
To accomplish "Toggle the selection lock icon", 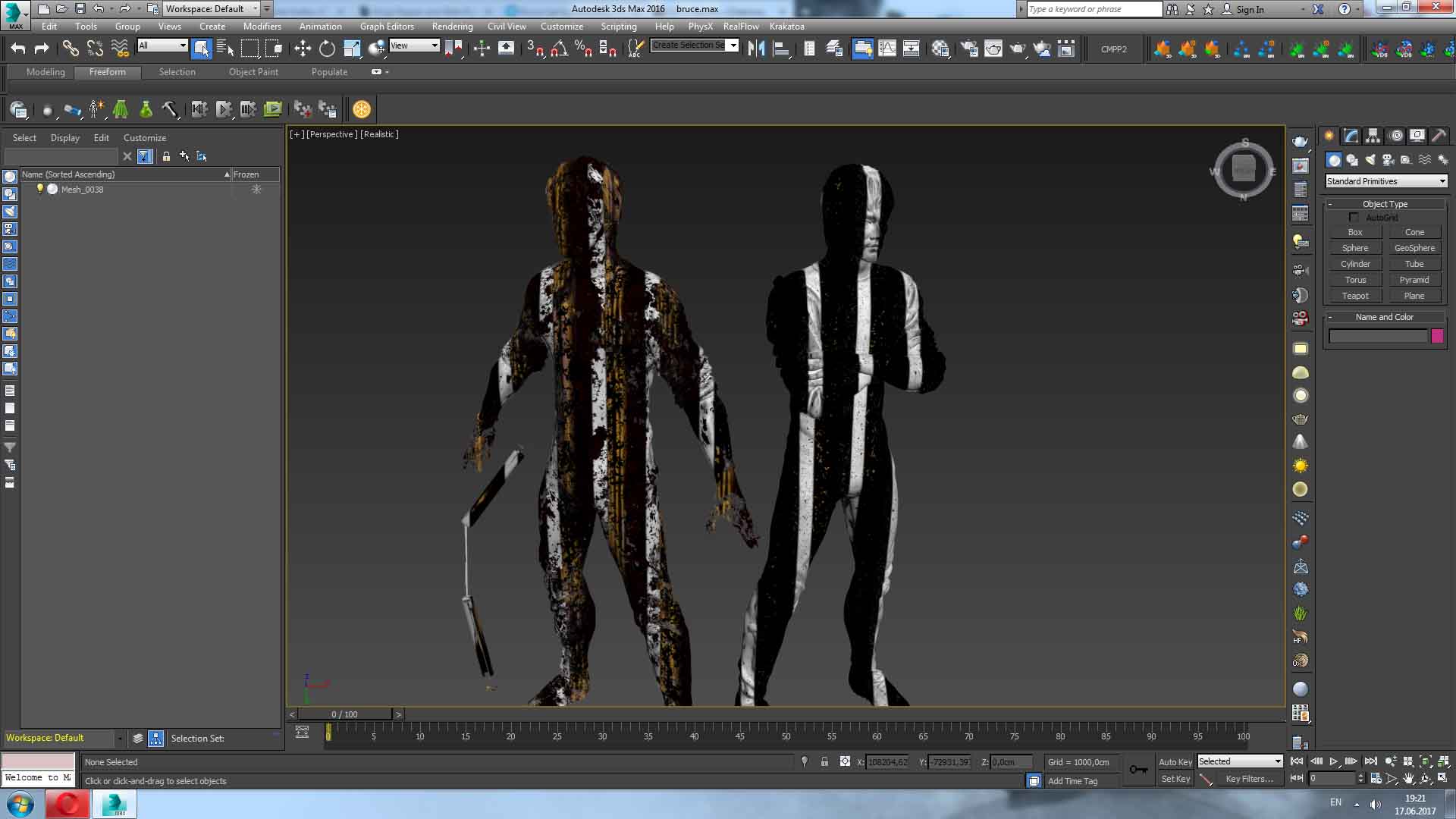I will [x=824, y=762].
